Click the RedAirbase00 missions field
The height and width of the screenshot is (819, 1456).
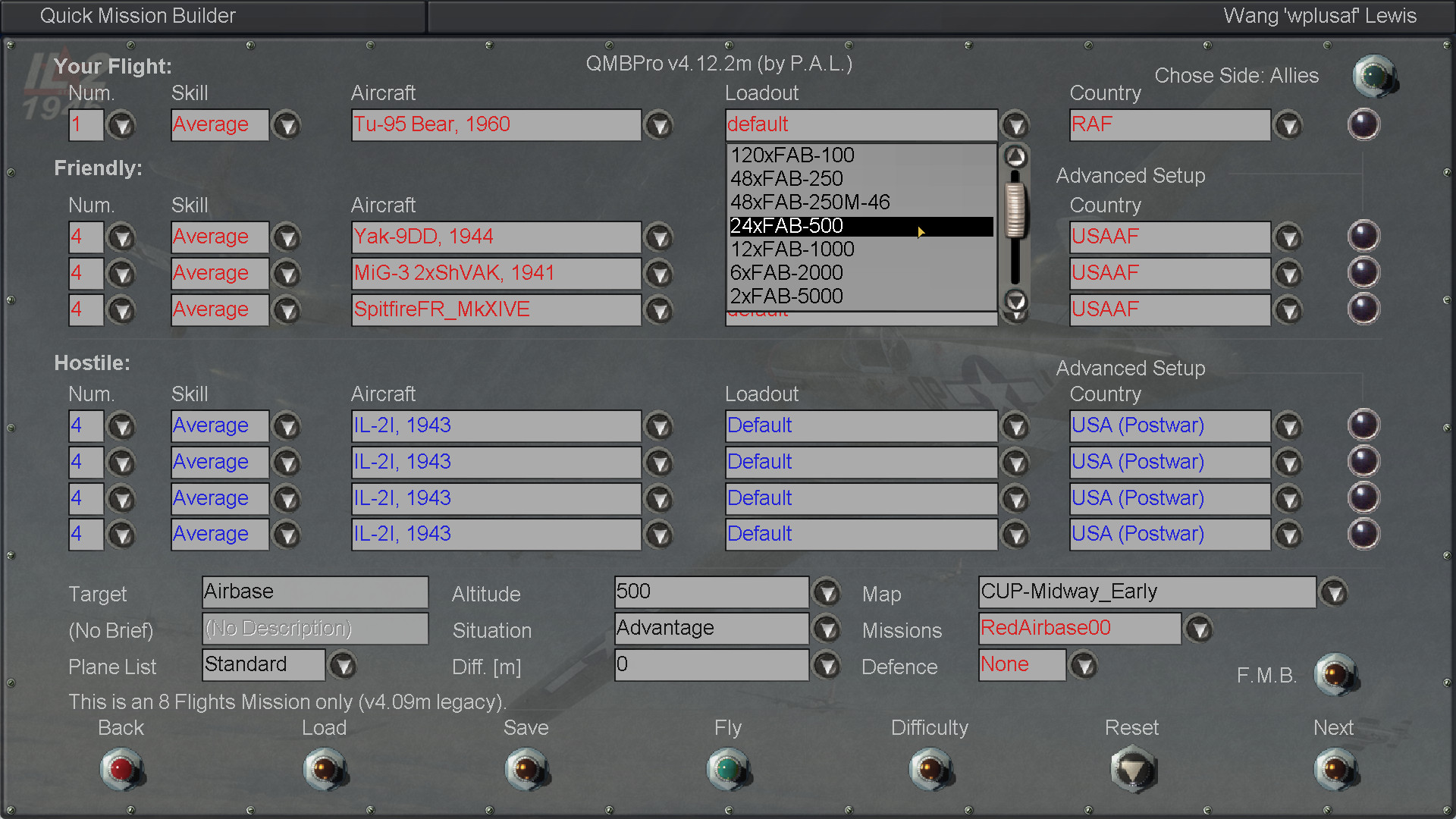coord(1079,628)
